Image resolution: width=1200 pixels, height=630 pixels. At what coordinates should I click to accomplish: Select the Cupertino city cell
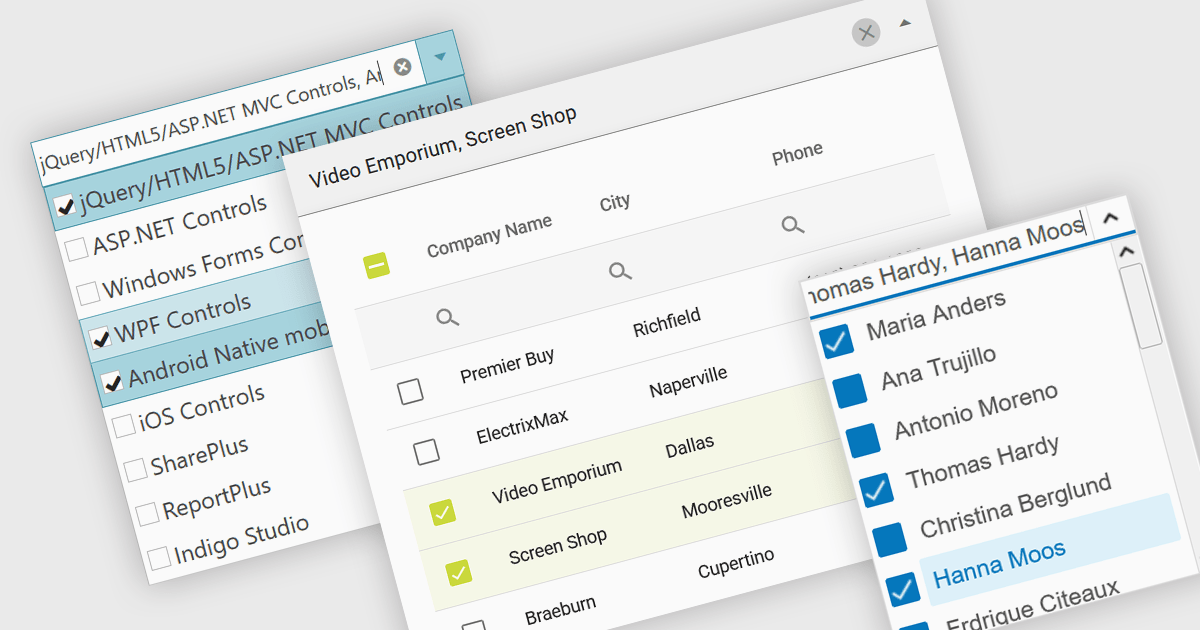click(x=736, y=565)
